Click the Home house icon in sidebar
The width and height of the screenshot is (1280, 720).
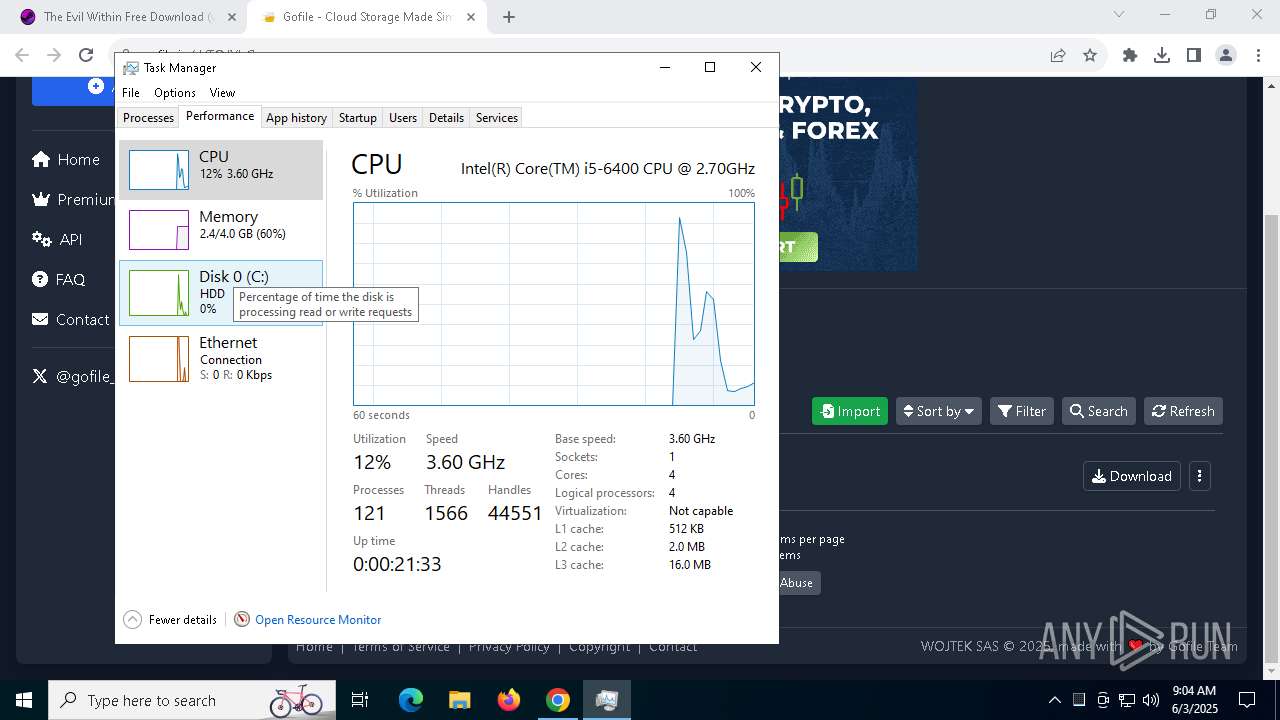tap(41, 159)
